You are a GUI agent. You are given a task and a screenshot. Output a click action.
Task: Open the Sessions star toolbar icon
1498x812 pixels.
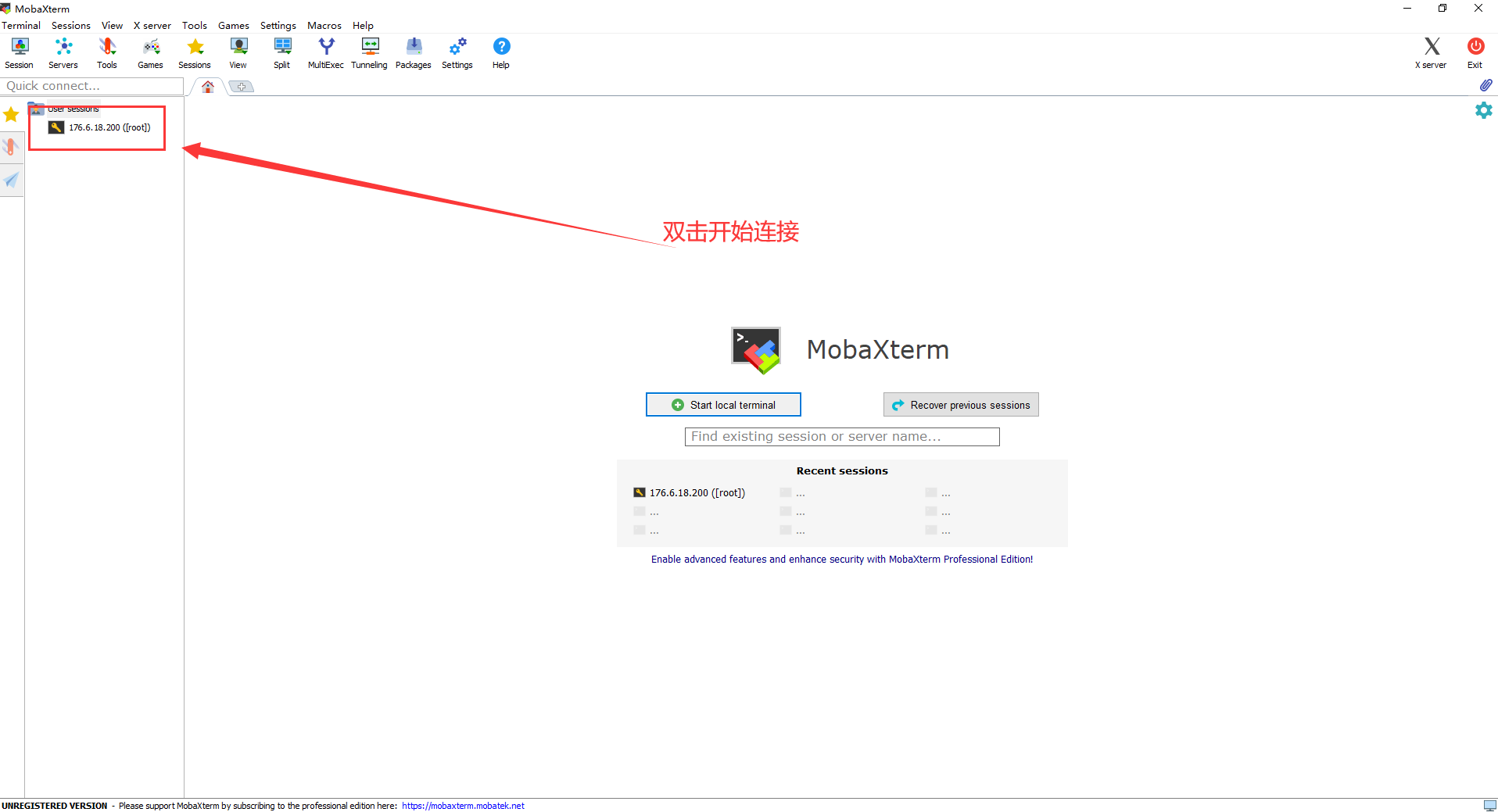coord(195,53)
